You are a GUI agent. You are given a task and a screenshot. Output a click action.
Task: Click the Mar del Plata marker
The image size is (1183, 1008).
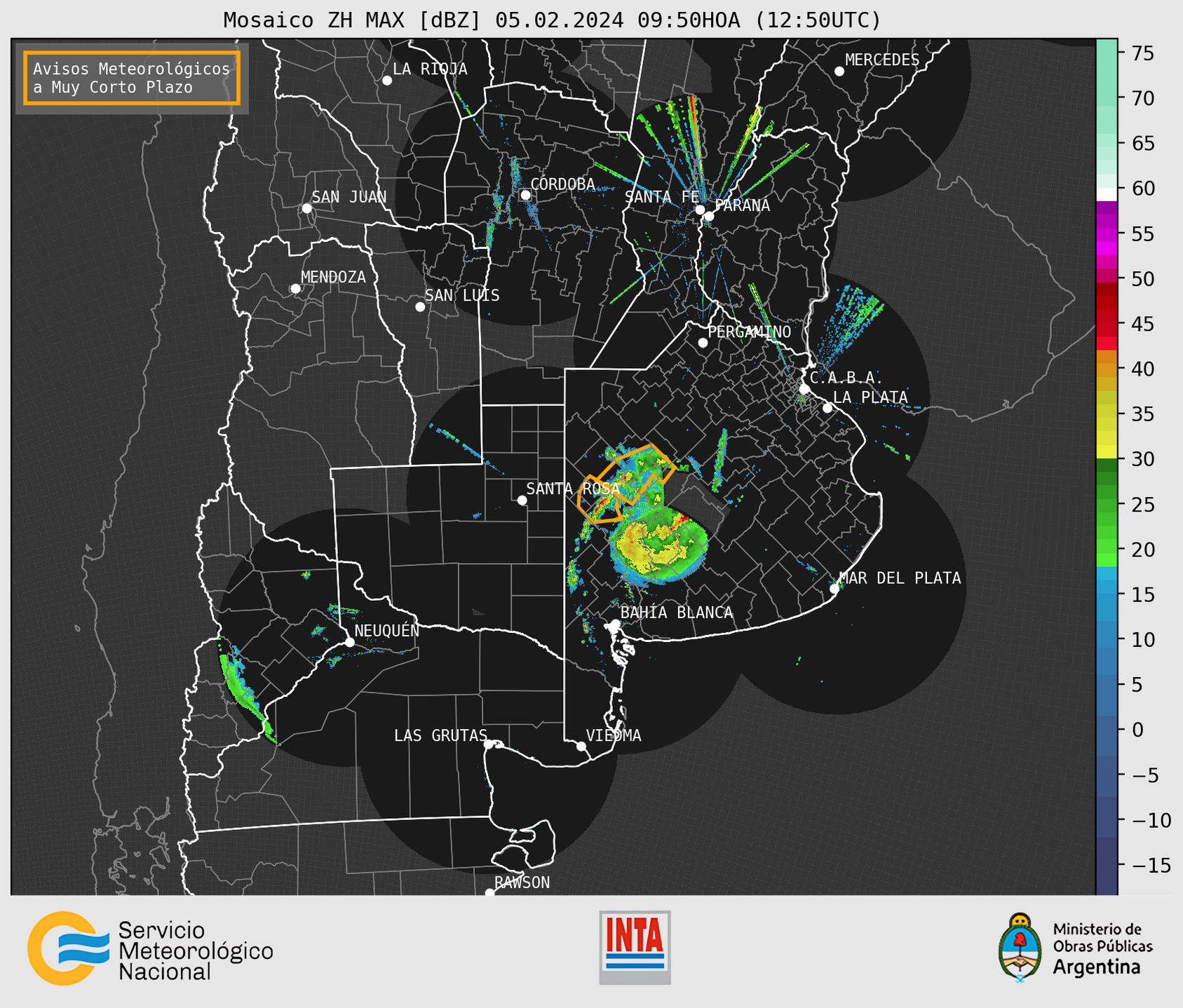point(834,589)
